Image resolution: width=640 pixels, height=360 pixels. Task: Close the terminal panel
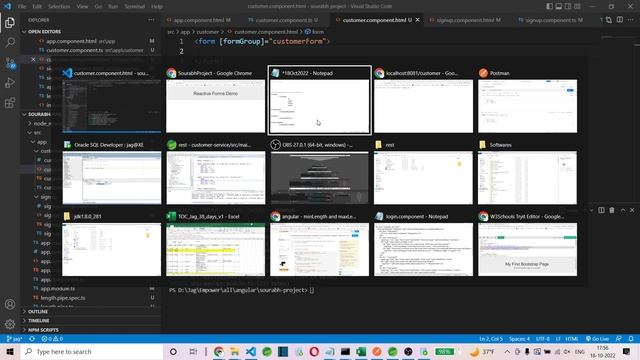[632, 210]
